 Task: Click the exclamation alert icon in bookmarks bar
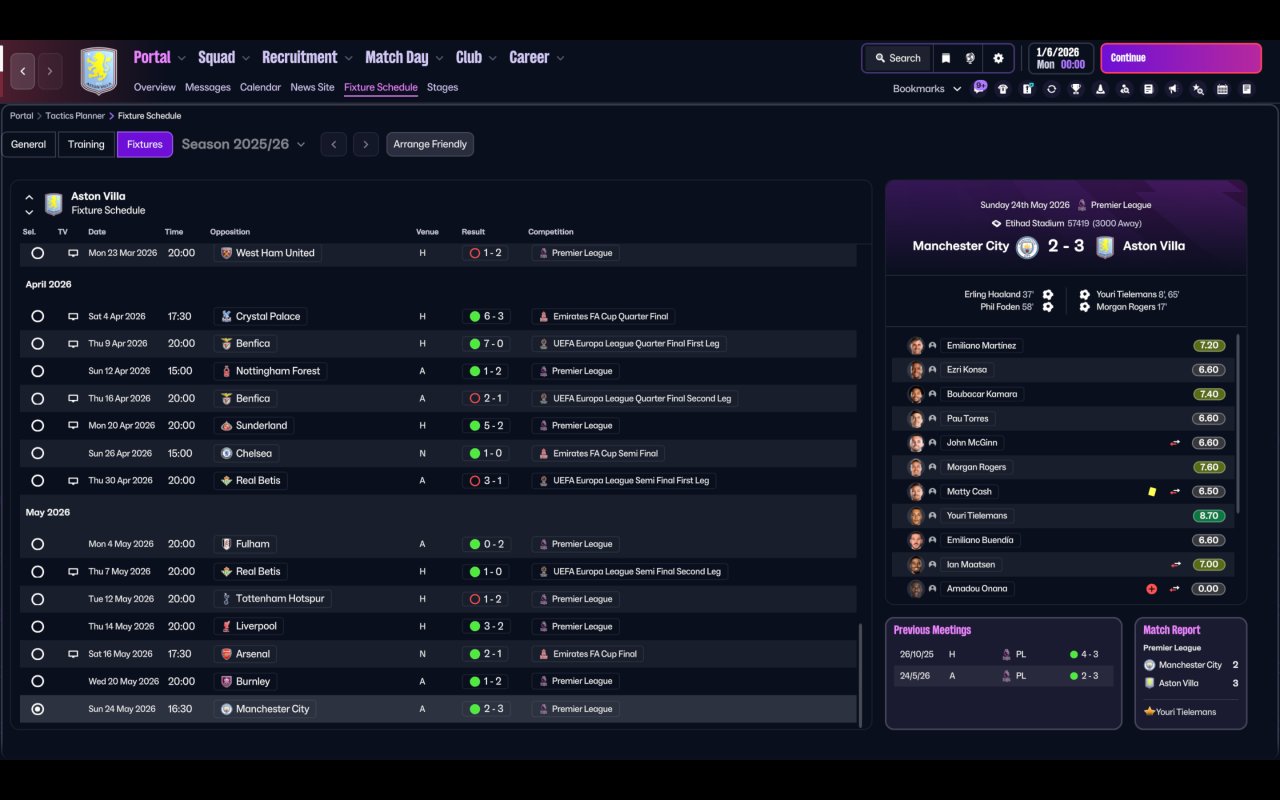1027,89
